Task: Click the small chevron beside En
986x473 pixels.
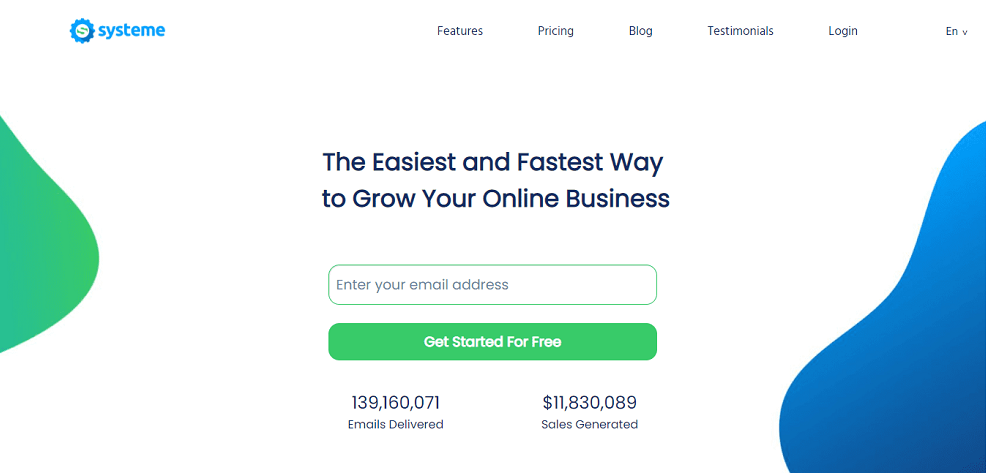Action: [x=965, y=33]
